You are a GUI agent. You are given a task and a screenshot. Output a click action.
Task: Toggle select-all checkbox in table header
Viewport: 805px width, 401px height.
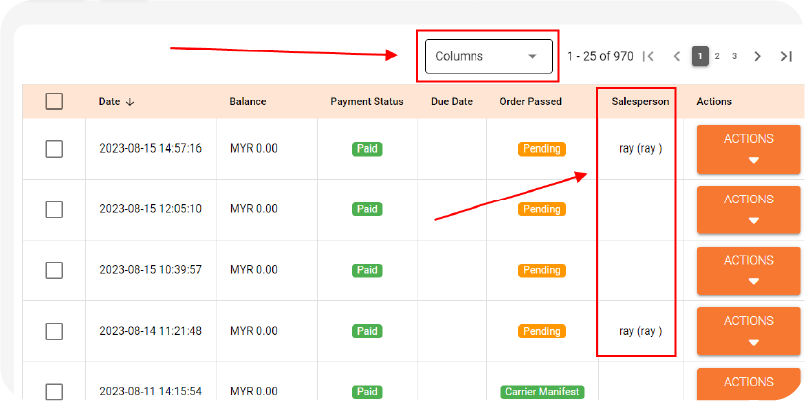coord(54,101)
